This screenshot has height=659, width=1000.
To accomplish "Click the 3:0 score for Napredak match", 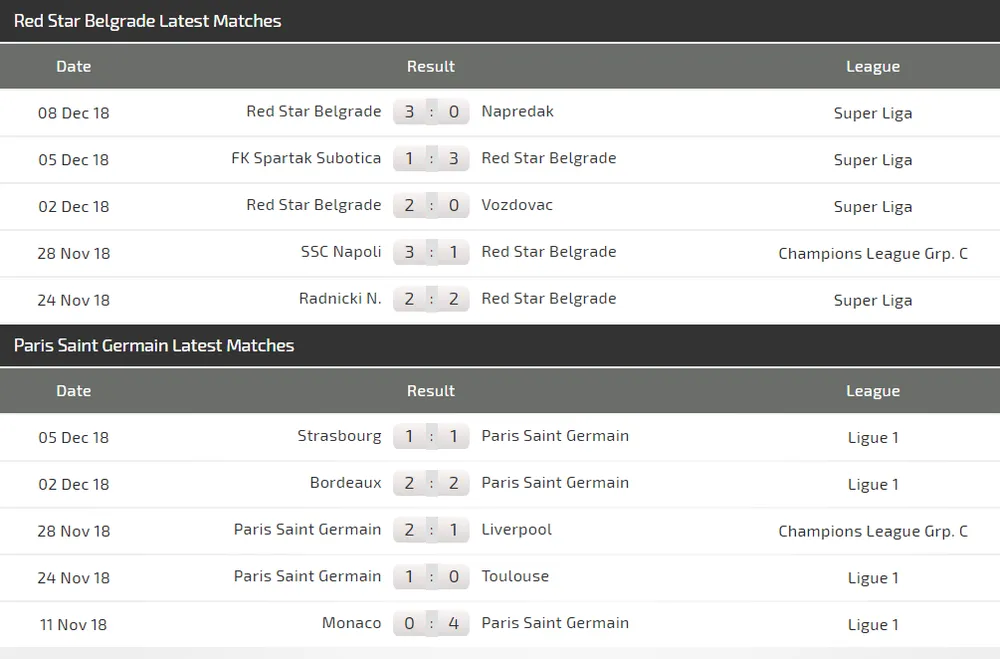I will coord(431,112).
